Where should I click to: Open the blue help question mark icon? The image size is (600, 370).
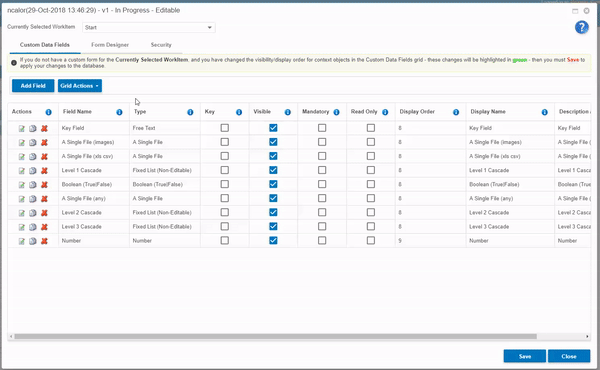coord(582,27)
